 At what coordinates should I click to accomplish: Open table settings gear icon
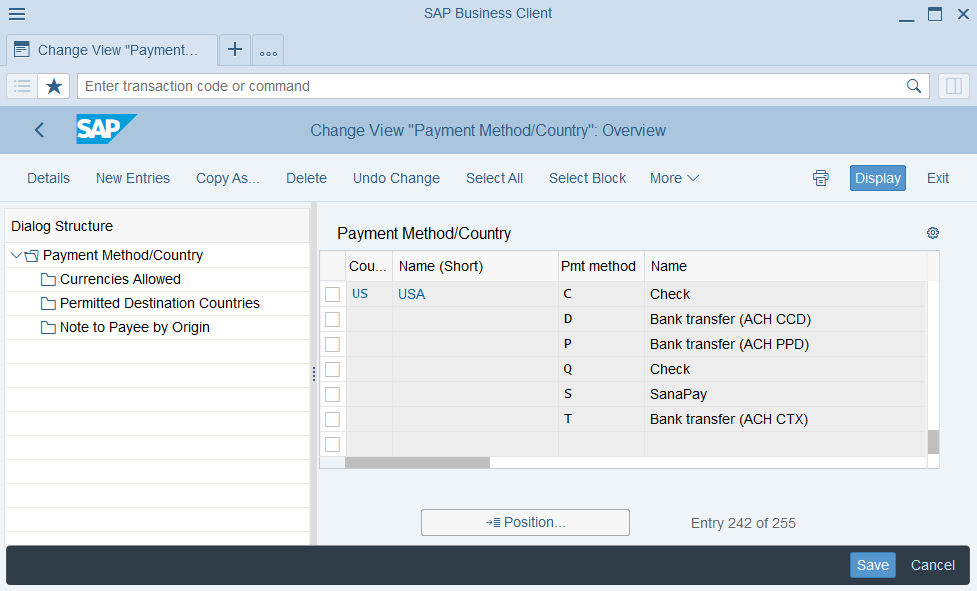click(933, 233)
